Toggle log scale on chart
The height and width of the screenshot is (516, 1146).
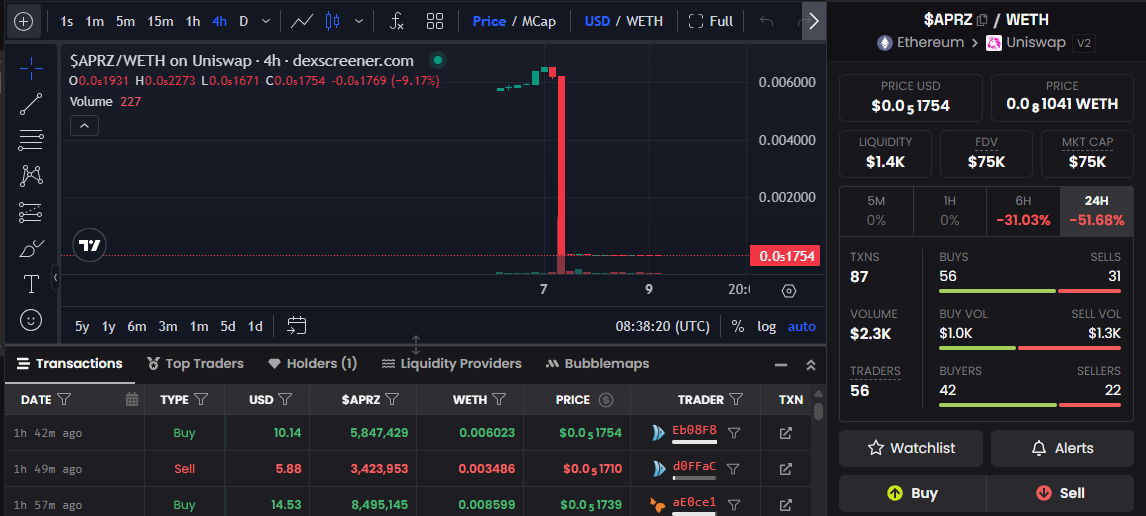tap(767, 327)
